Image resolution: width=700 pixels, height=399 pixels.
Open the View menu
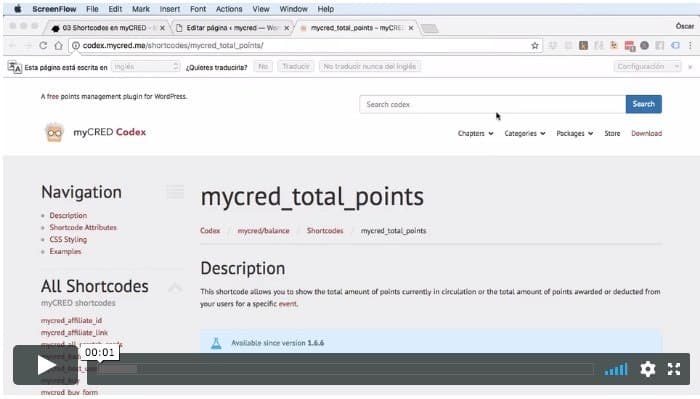[x=261, y=9]
